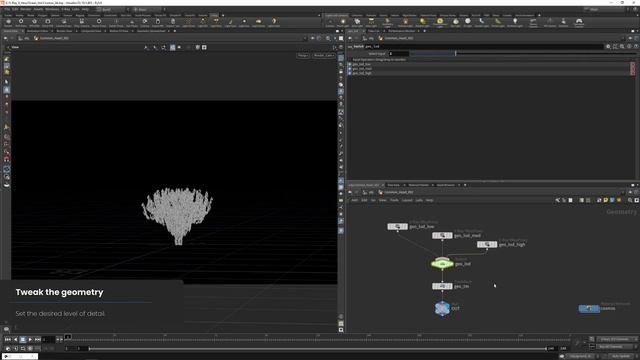This screenshot has height=360, width=640.
Task: Create a Volume Light from the shelf
Action: pyautogui.click(x=405, y=22)
